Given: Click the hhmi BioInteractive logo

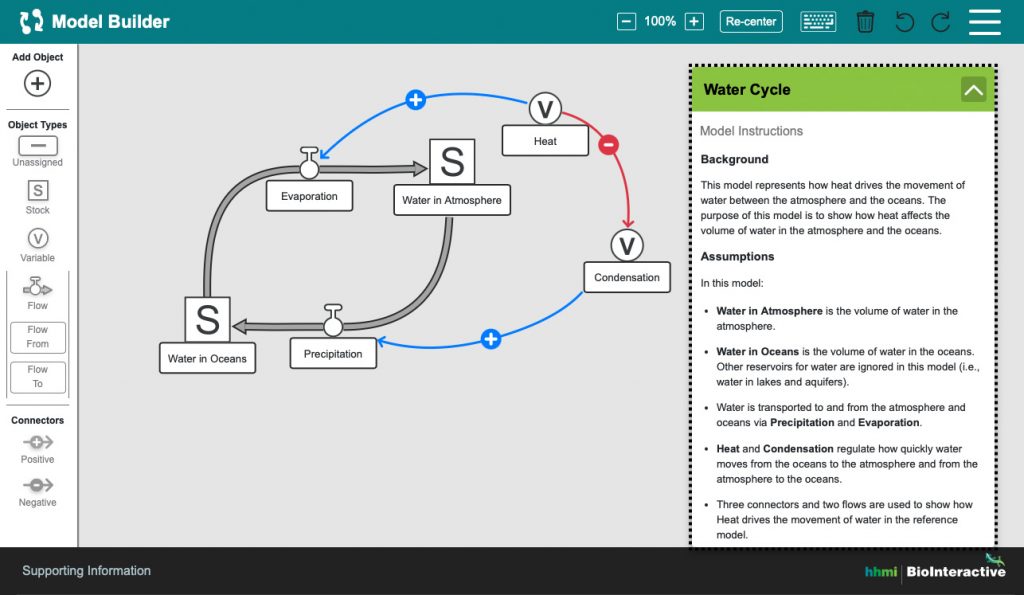Looking at the screenshot, I should [935, 568].
